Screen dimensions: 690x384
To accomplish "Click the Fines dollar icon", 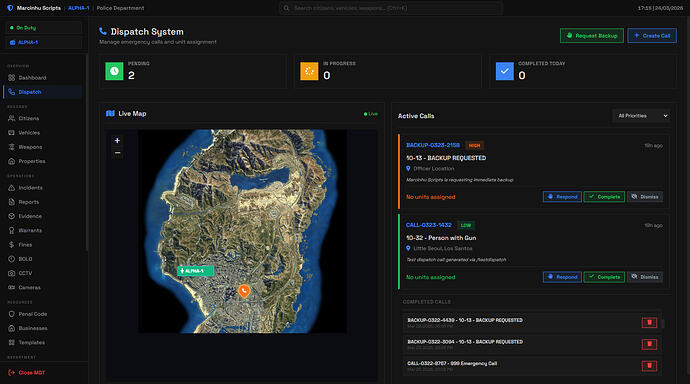I will click(x=11, y=245).
